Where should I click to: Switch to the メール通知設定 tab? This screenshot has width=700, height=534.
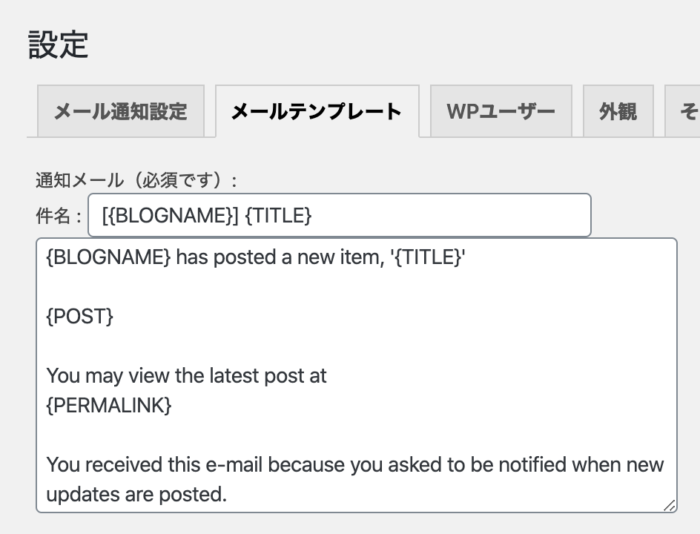point(120,112)
